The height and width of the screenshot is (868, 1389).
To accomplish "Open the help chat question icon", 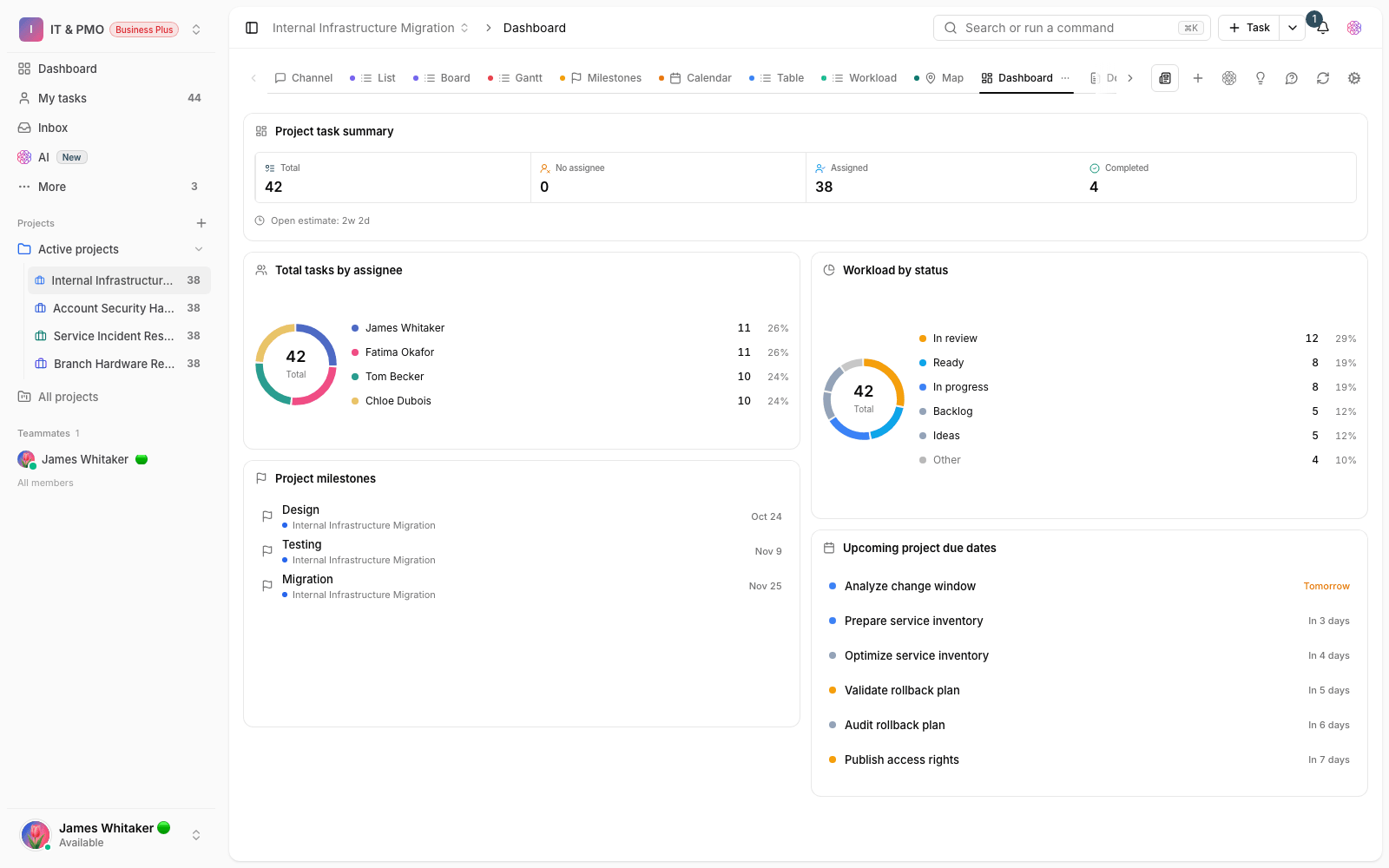I will [x=1292, y=78].
